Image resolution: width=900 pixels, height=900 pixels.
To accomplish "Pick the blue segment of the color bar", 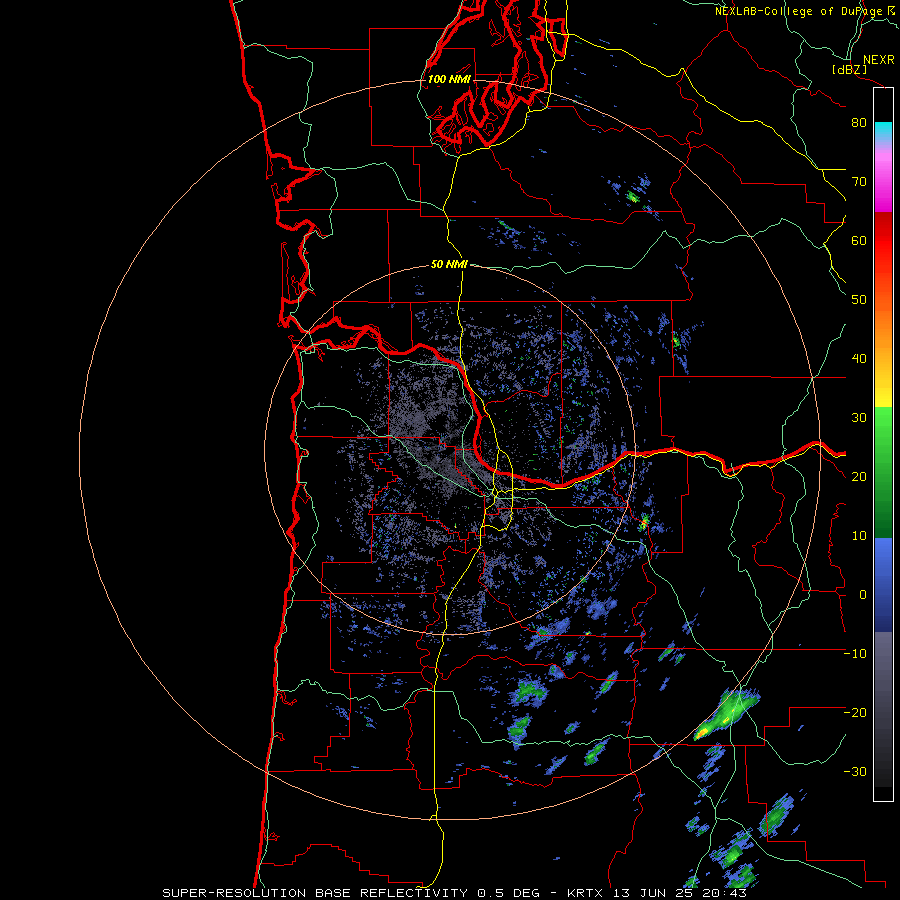I will tap(883, 585).
